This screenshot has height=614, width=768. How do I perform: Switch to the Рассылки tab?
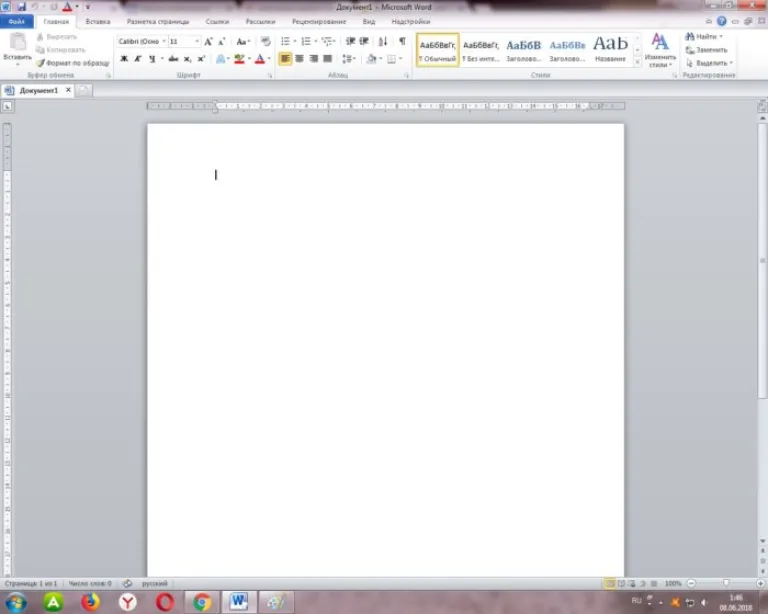coord(260,22)
